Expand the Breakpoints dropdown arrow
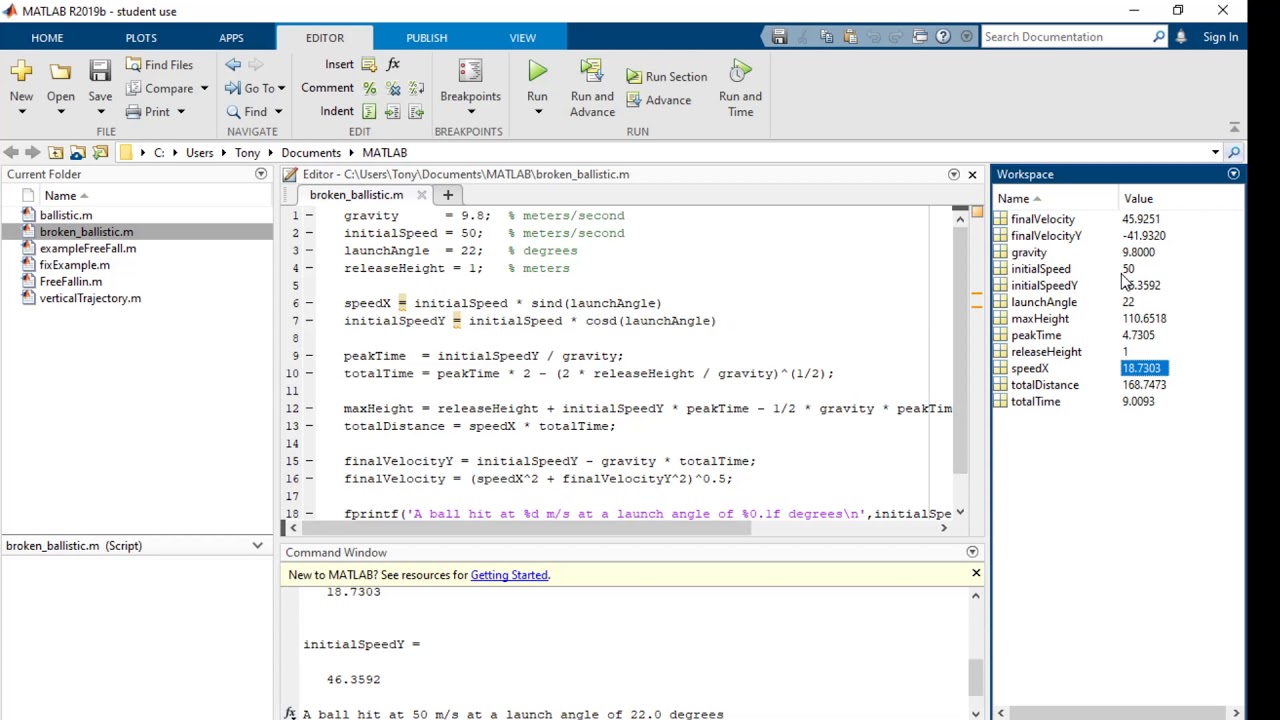This screenshot has height=720, width=1280. pyautogui.click(x=470, y=112)
